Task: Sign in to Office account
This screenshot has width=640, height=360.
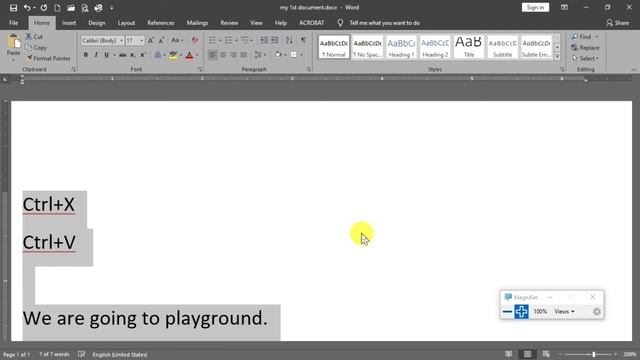Action: pos(535,7)
